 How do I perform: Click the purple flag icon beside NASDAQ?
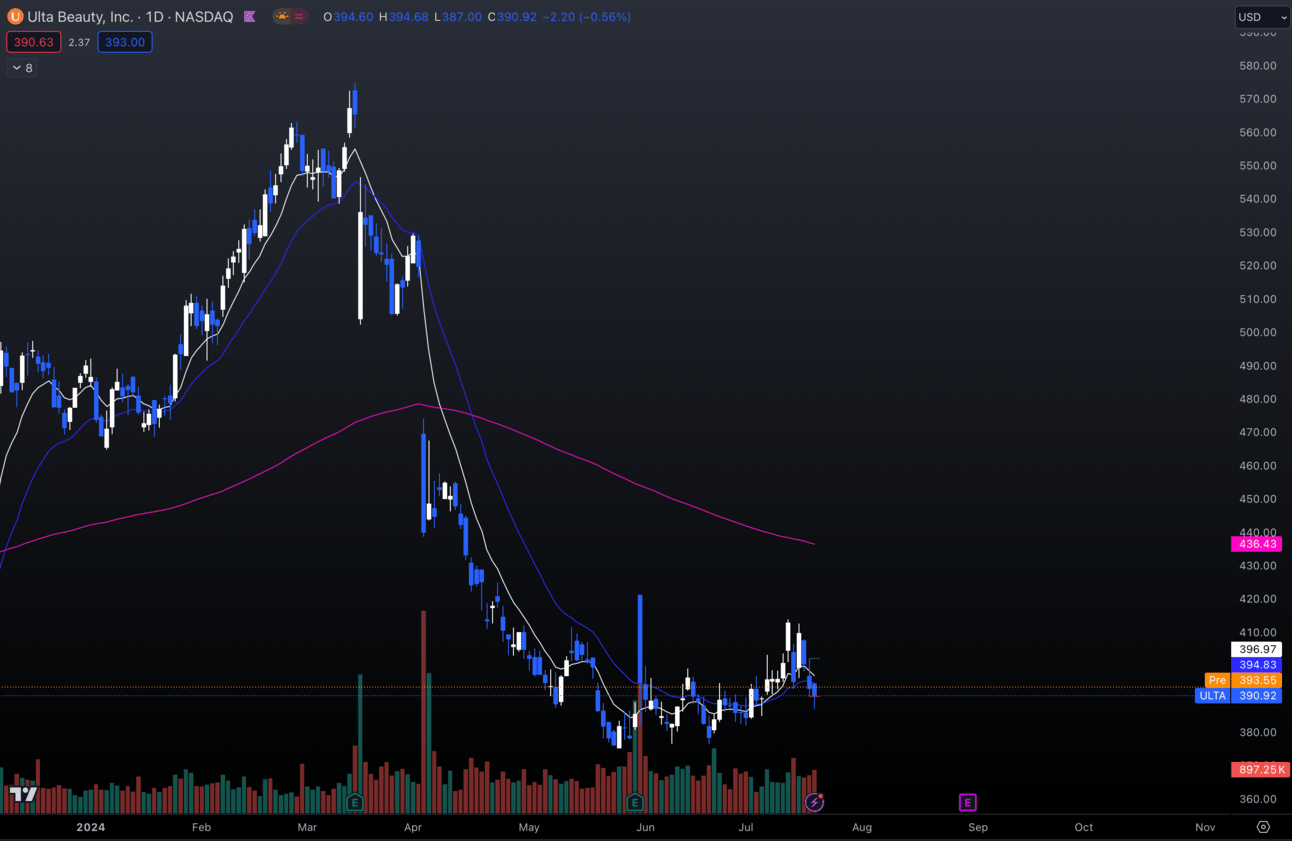(250, 17)
